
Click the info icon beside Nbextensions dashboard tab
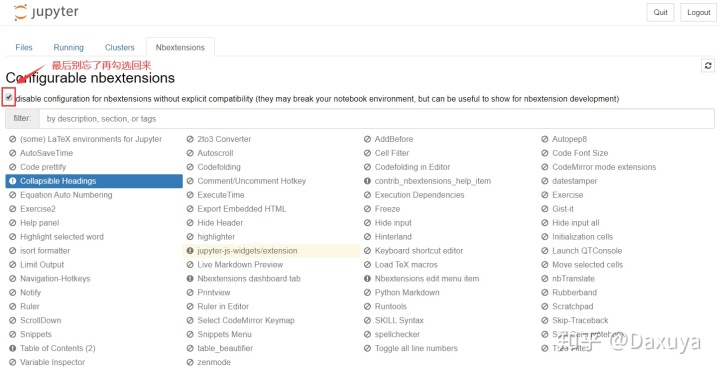tap(190, 278)
